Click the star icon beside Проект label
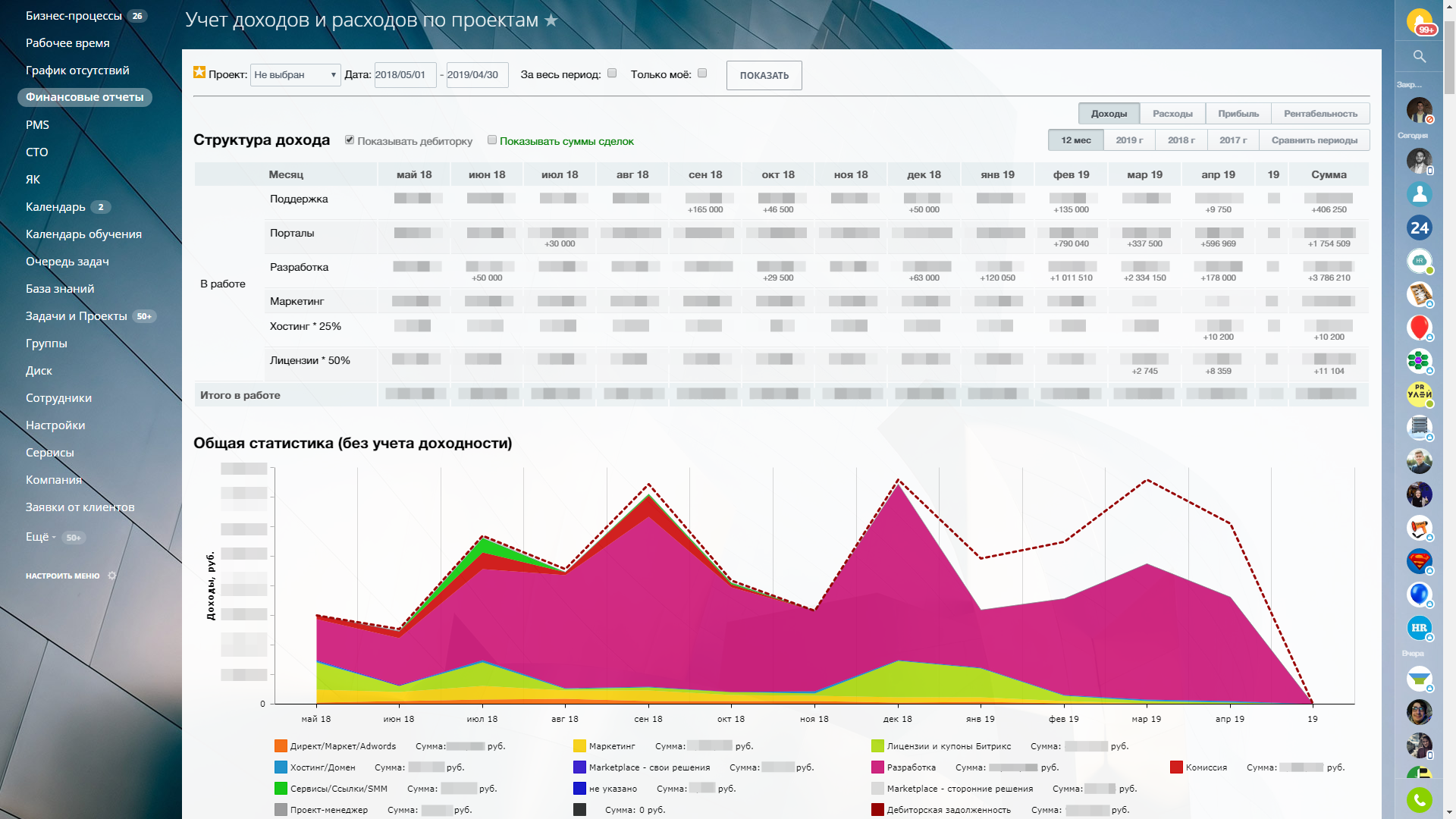Viewport: 1456px width, 819px height. 199,72
